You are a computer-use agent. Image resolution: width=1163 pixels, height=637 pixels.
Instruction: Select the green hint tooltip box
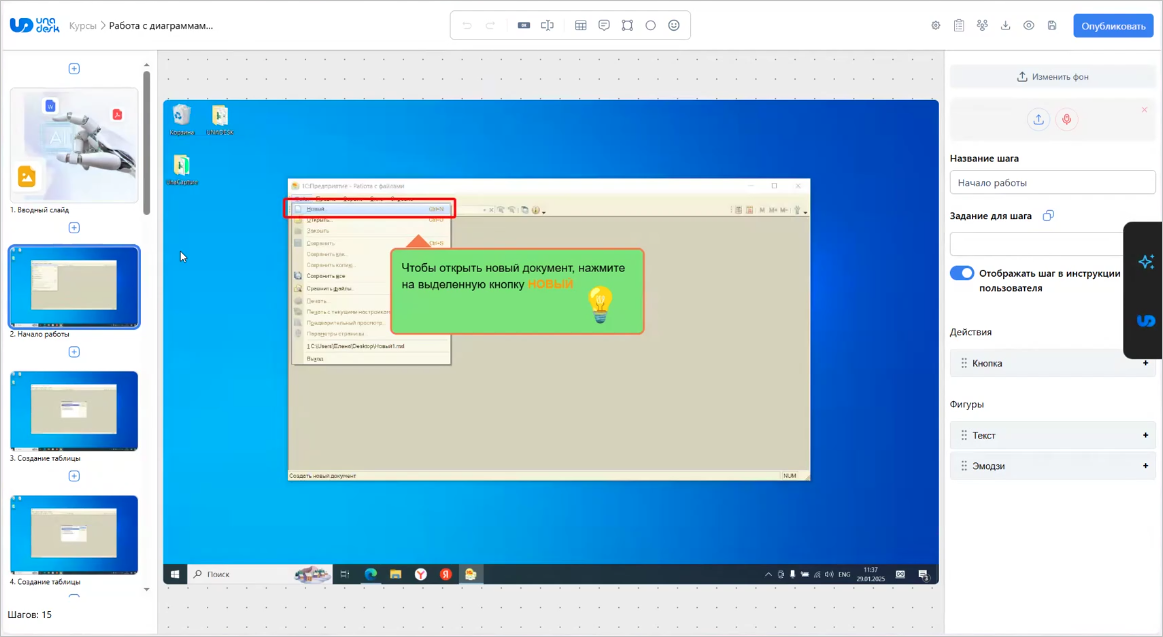tap(517, 291)
